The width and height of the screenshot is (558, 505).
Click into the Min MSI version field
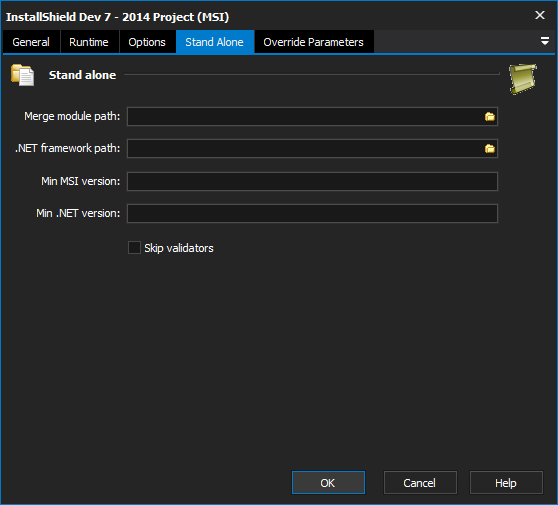(312, 182)
